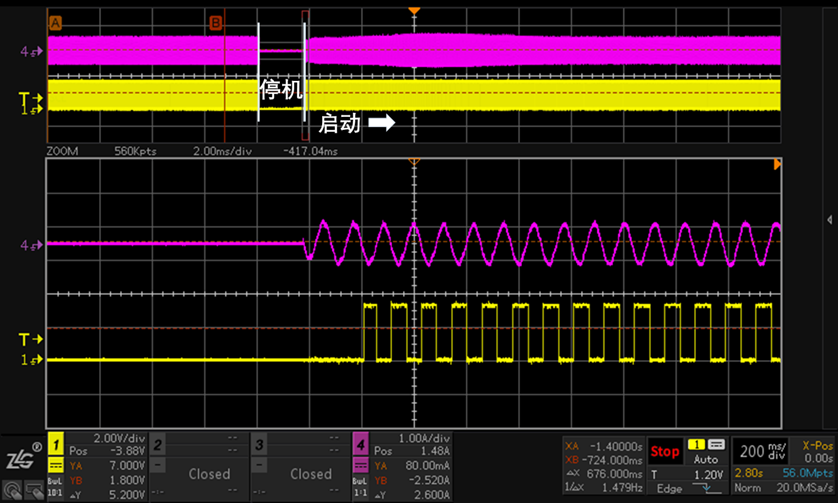Turn on closed channel 2
This screenshot has height=503, width=838.
click(x=209, y=473)
